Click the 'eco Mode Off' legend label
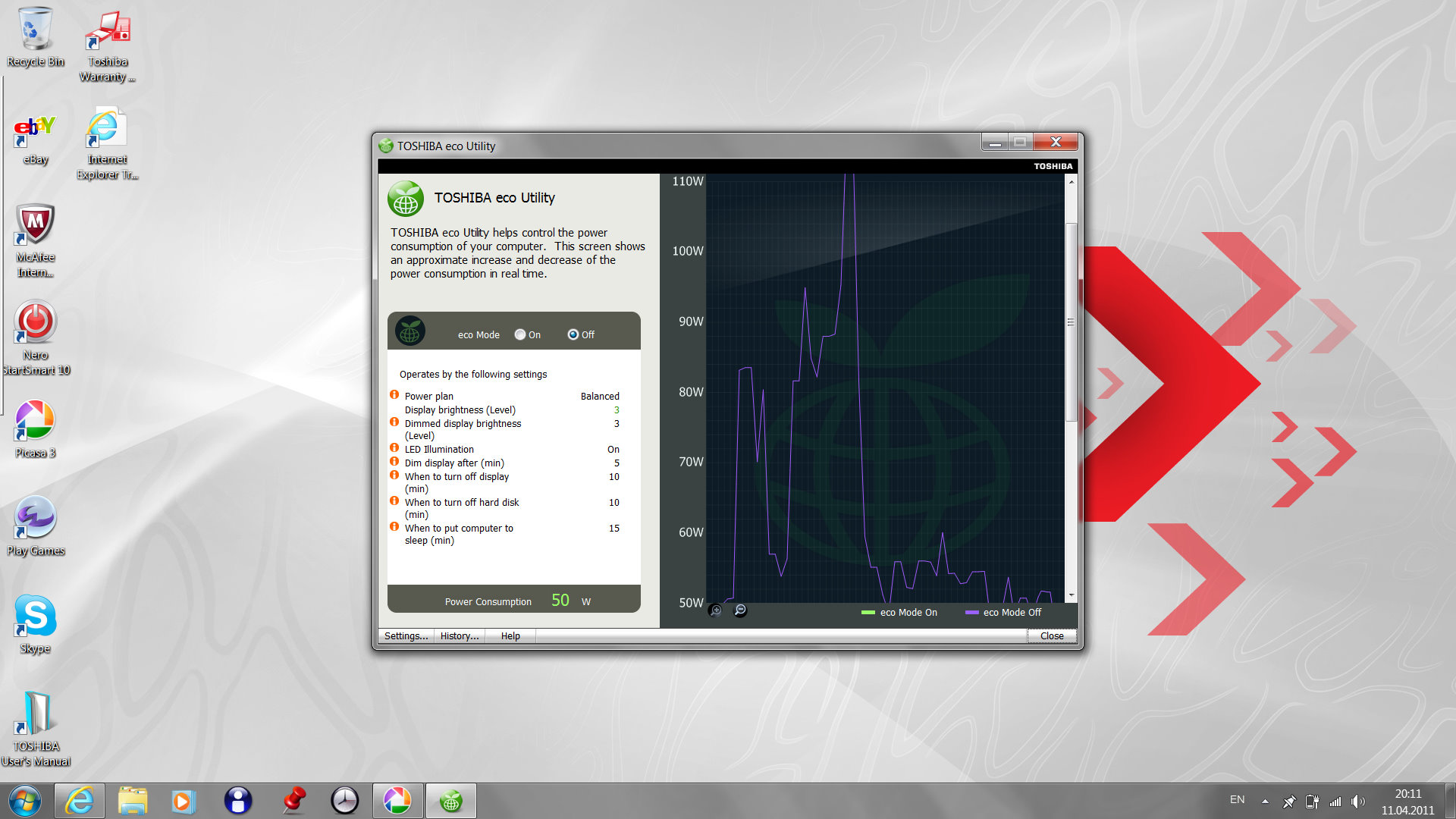 tap(1012, 612)
